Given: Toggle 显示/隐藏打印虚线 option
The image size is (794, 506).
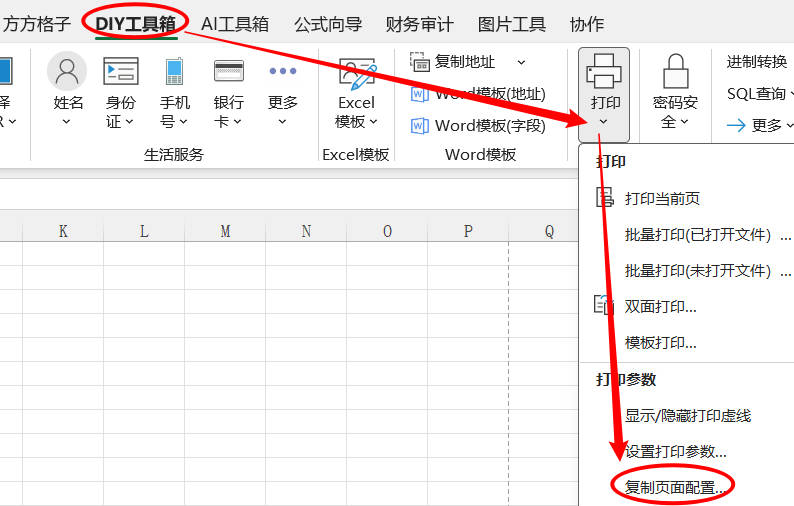Looking at the screenshot, I should coord(687,416).
